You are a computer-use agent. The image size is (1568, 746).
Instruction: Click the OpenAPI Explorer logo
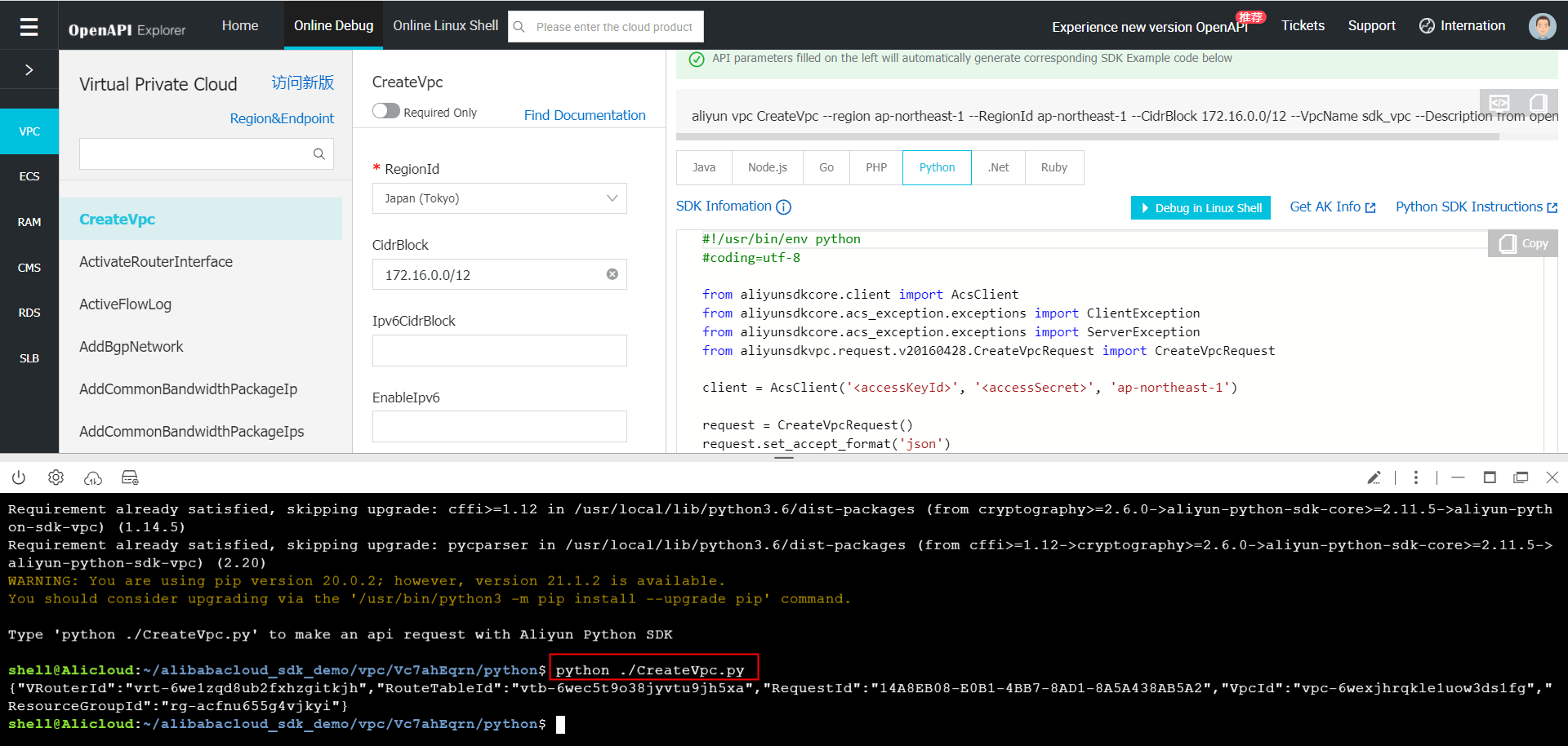tap(127, 29)
